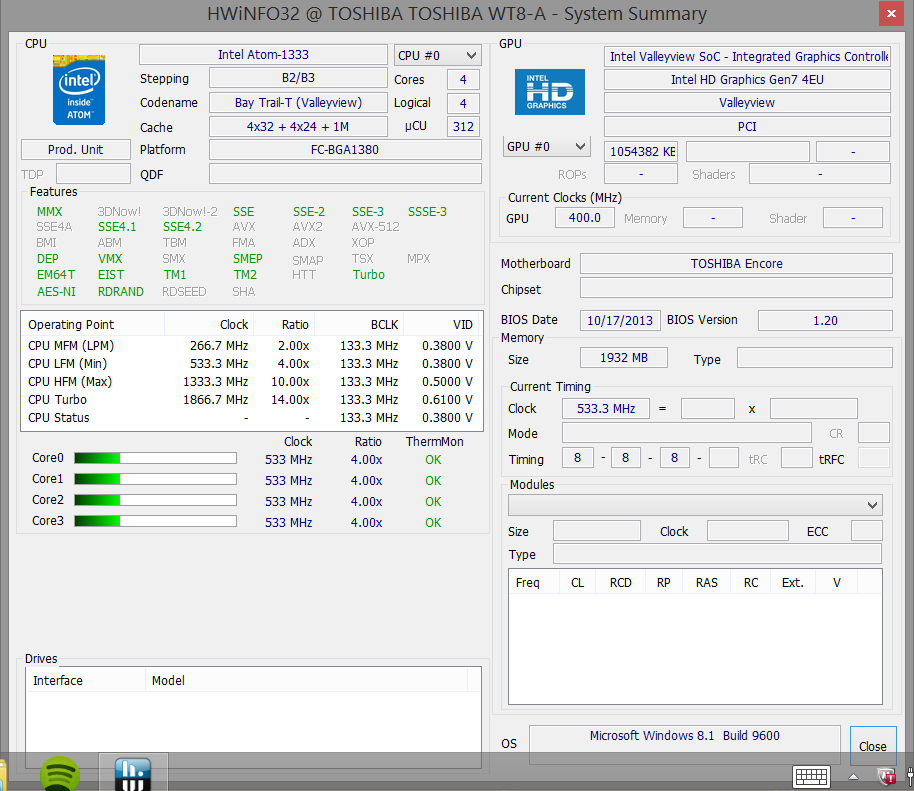Select the CPU HFM (Max) row
Image resolution: width=914 pixels, height=791 pixels.
pyautogui.click(x=251, y=382)
